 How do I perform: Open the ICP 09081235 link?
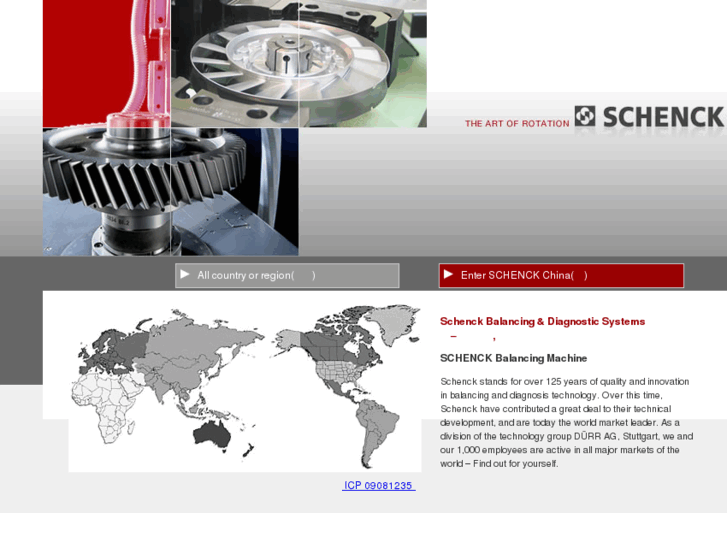click(x=378, y=486)
